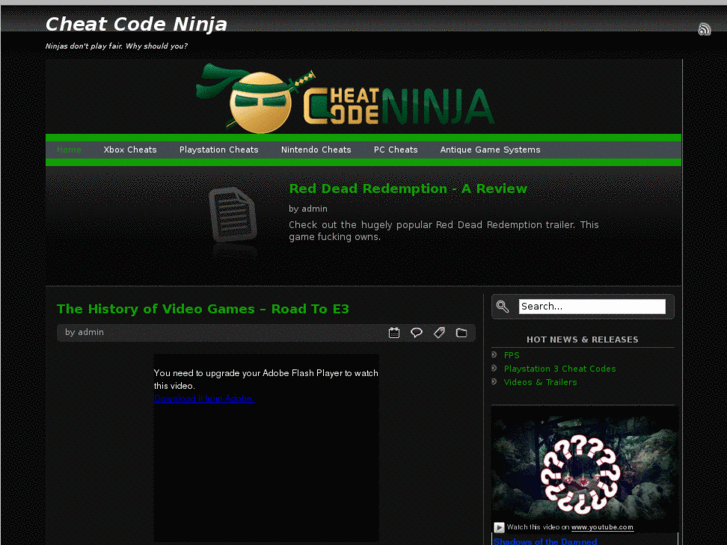The height and width of the screenshot is (545, 727).
Task: Click the Red Dead Redemption trailer excerpt text
Action: point(443,231)
